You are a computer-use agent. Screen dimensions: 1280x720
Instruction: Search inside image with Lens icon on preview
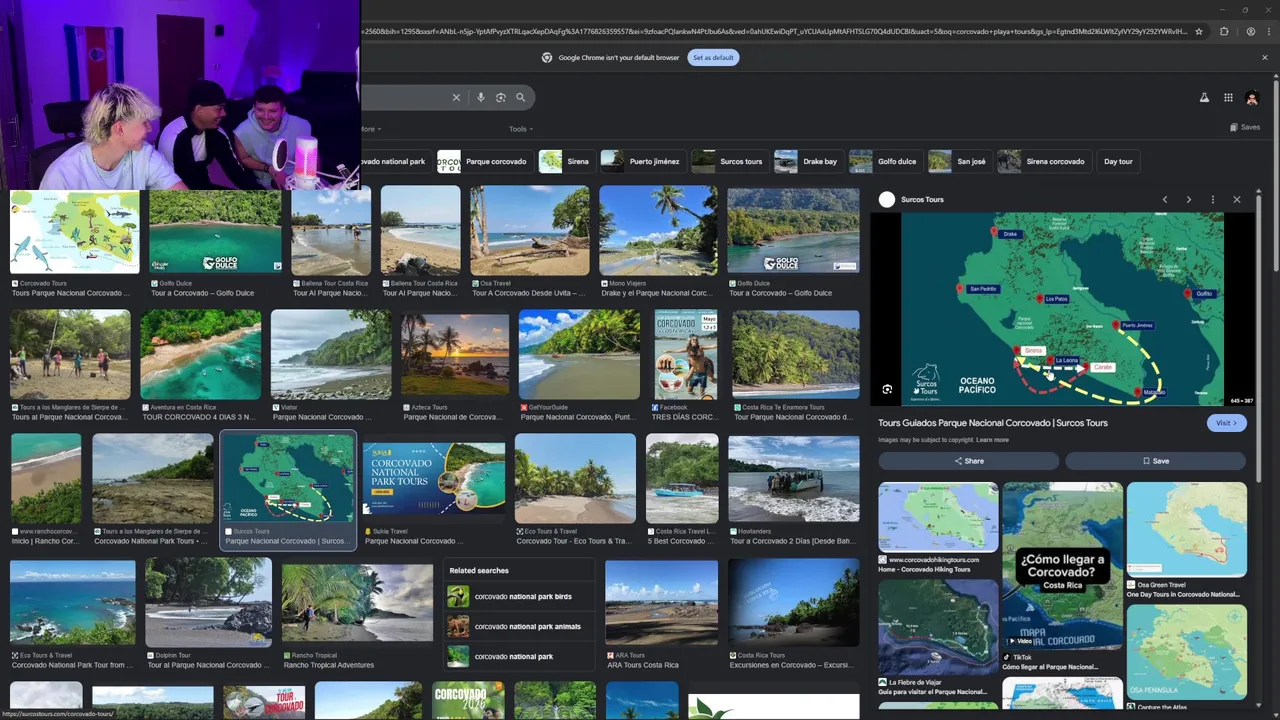coord(887,390)
